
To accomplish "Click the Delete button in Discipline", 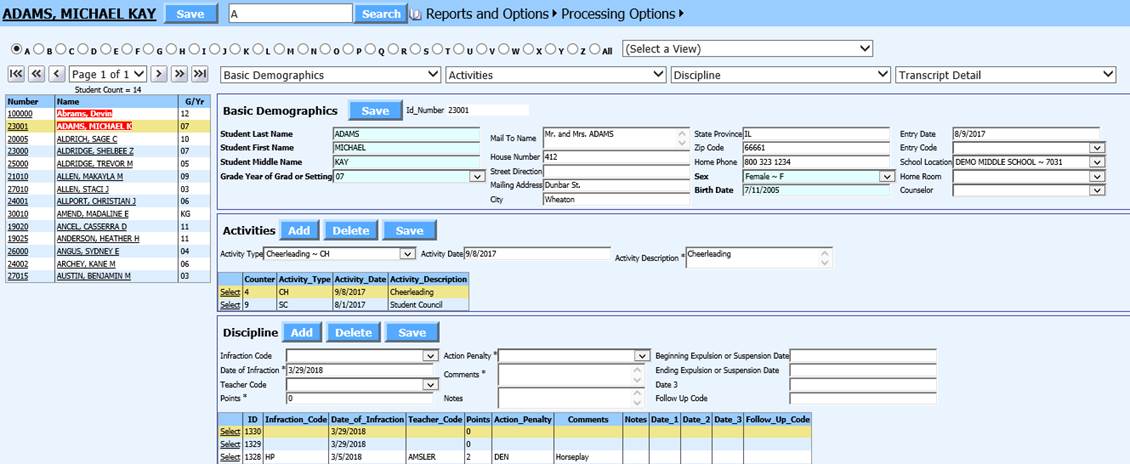I will 351,332.
